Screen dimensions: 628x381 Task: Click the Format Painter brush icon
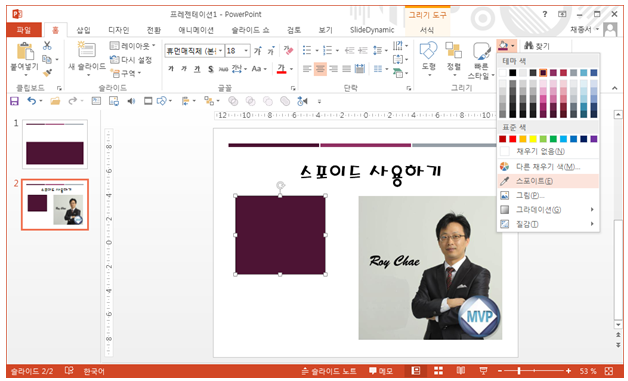[x=47, y=73]
